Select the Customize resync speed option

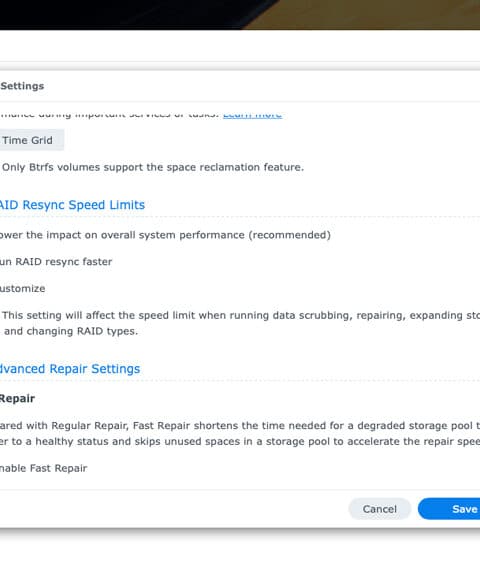22,289
